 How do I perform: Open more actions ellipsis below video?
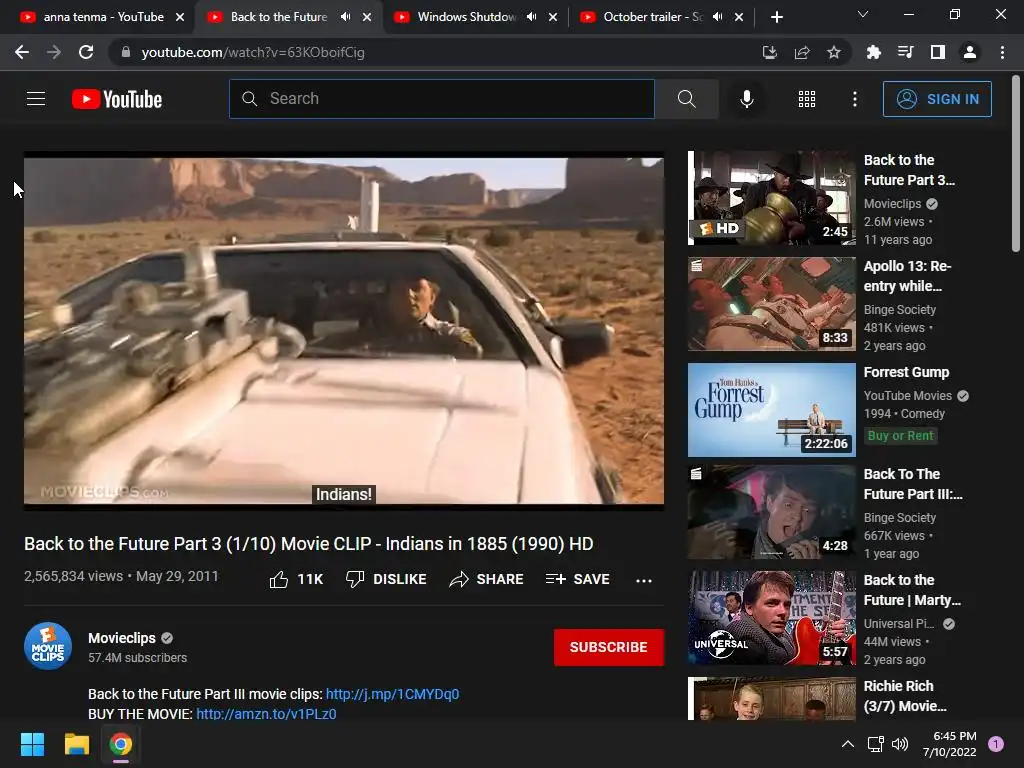coord(643,580)
